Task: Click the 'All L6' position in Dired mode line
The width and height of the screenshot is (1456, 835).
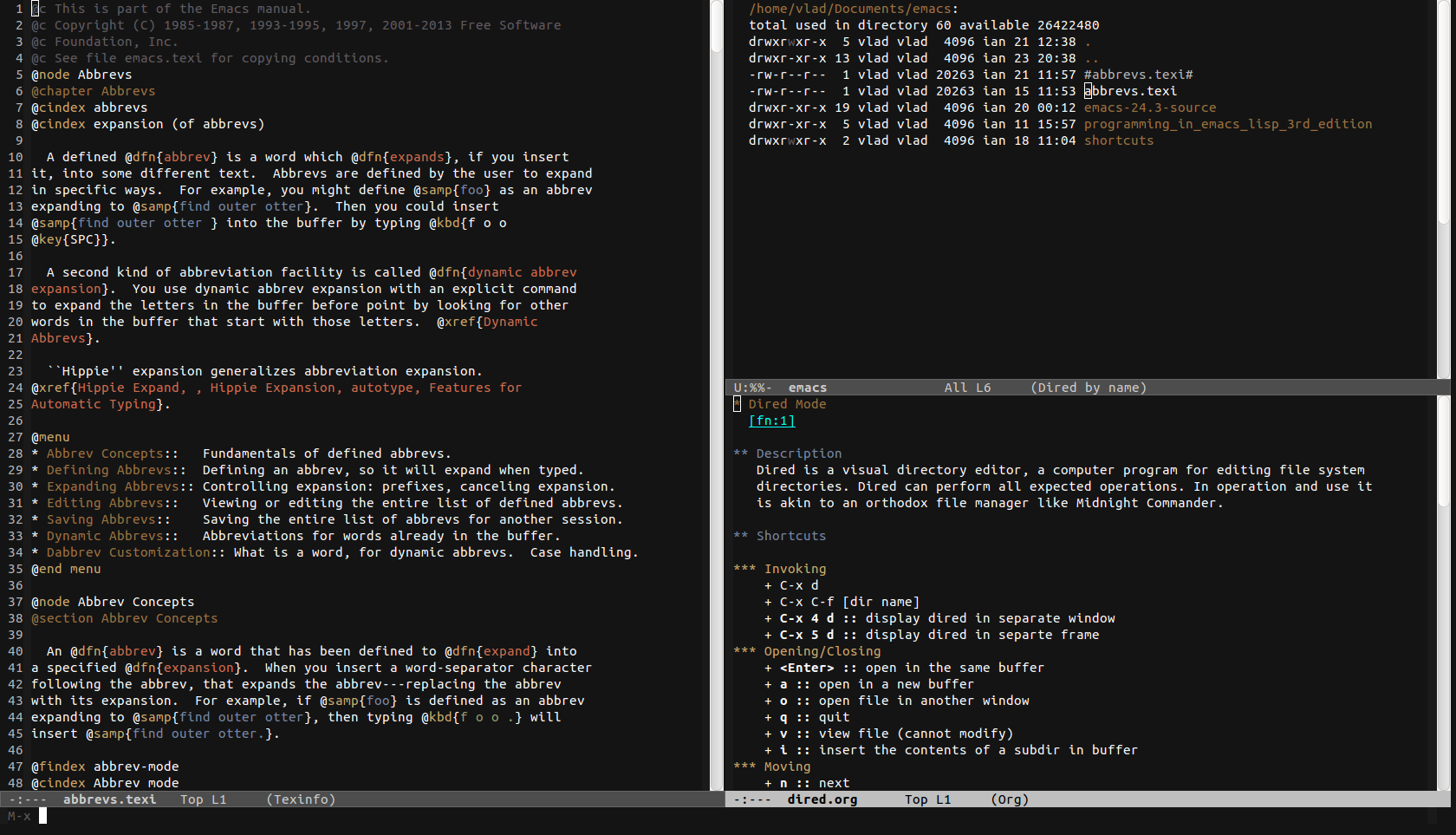Action: pyautogui.click(x=967, y=388)
